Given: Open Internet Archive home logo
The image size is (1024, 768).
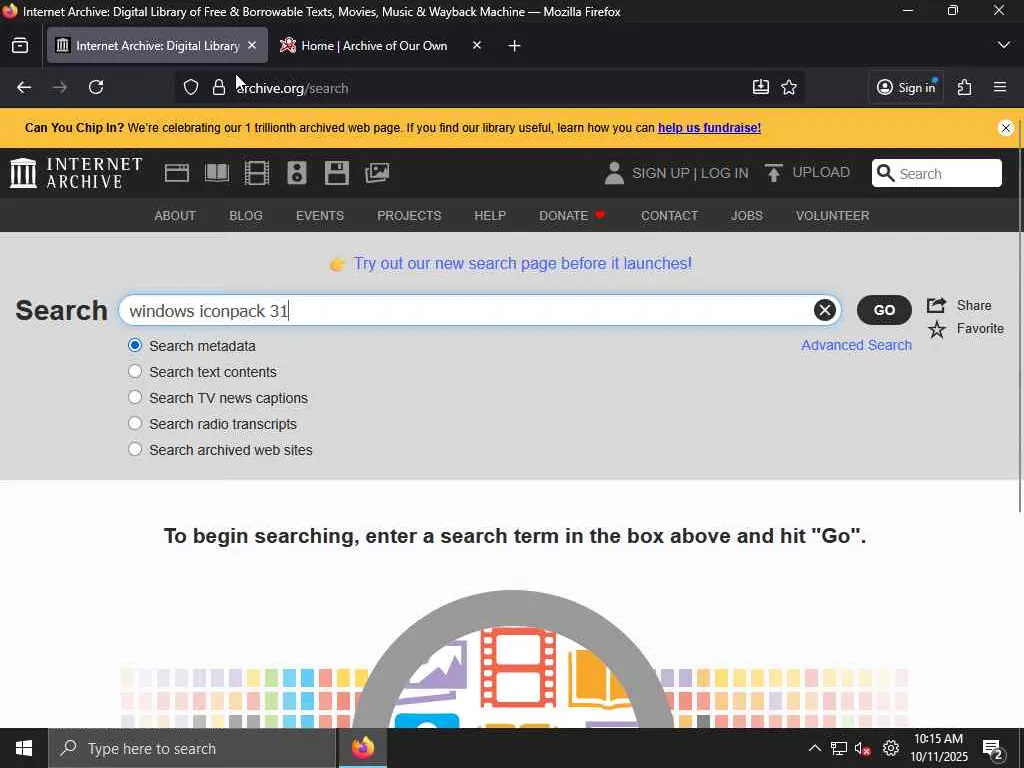Looking at the screenshot, I should click(x=76, y=173).
